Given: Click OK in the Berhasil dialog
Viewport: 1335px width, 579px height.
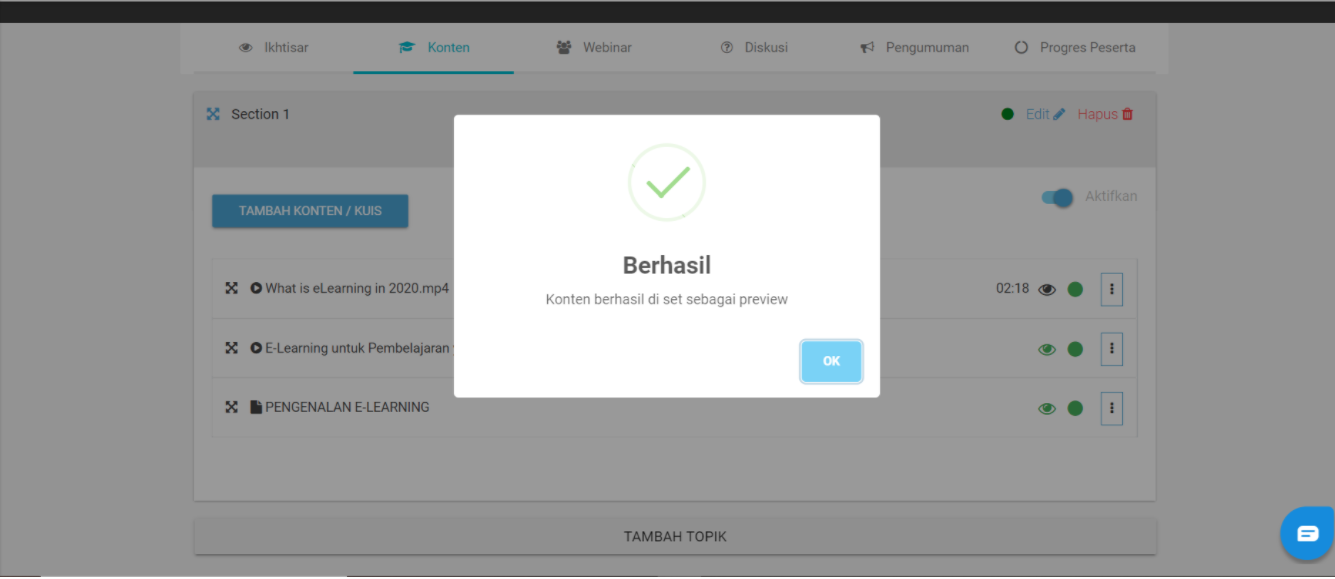Looking at the screenshot, I should (831, 361).
